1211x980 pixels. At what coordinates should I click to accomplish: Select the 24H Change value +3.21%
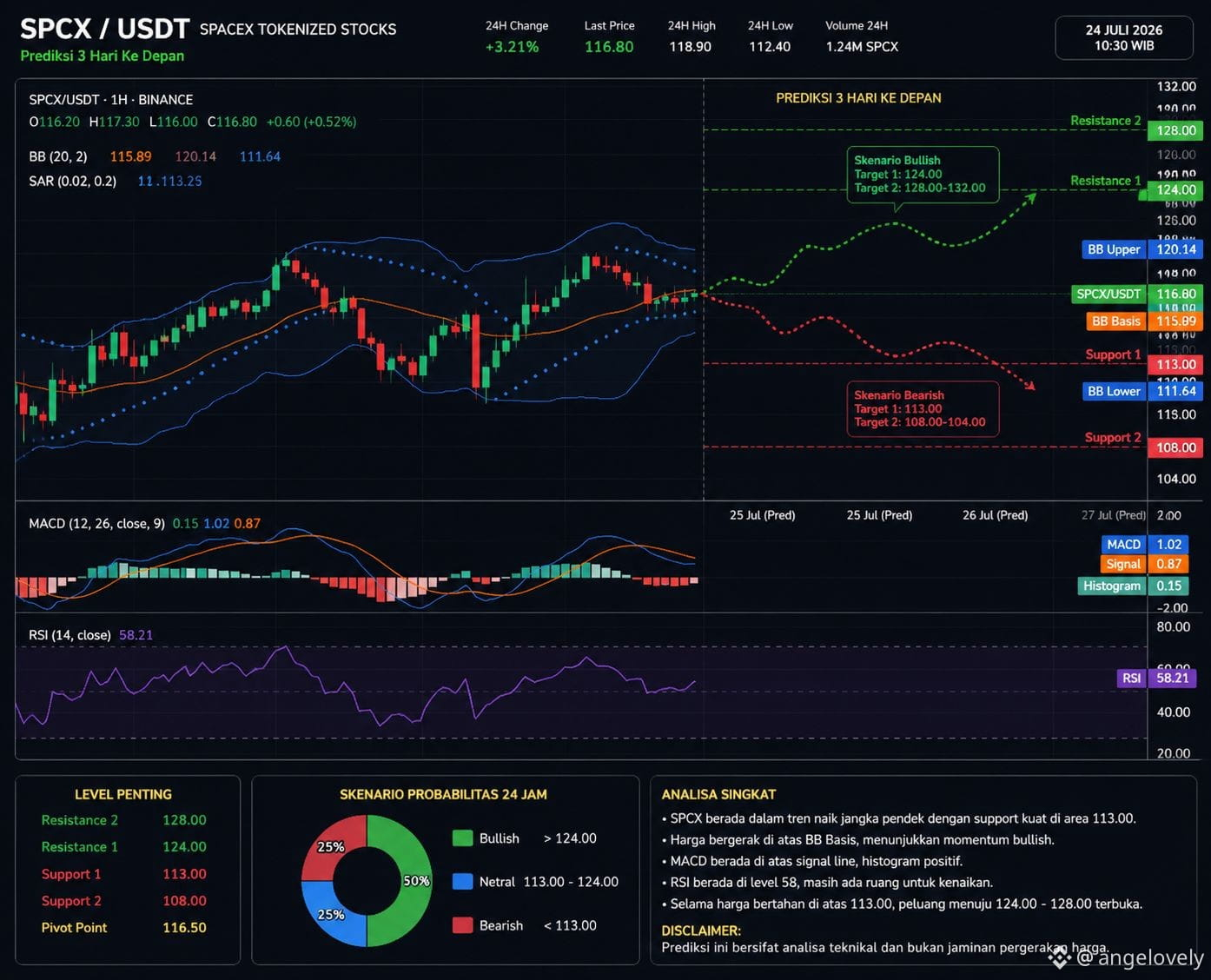point(512,47)
